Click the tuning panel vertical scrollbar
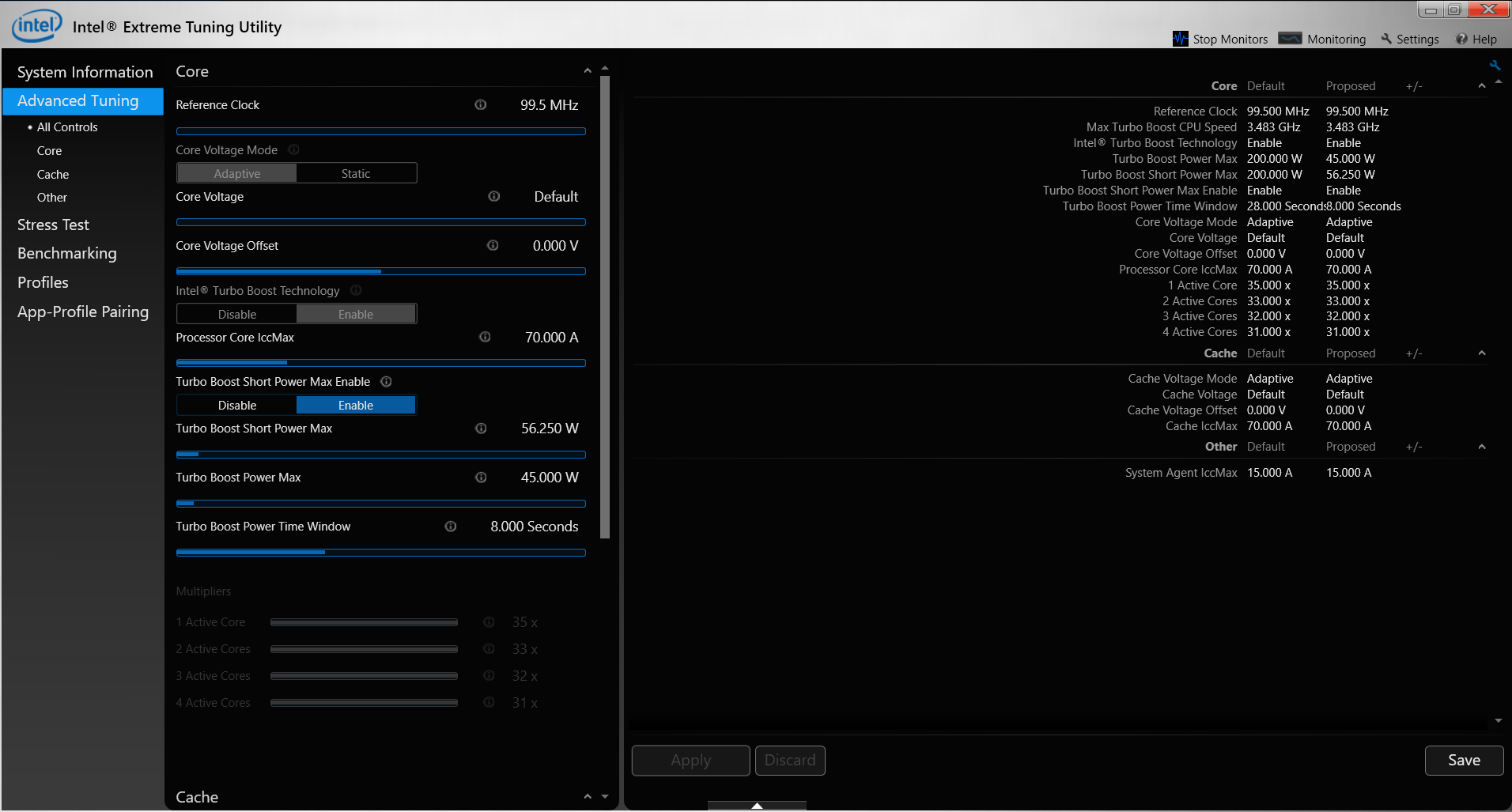1512x812 pixels. (605, 307)
